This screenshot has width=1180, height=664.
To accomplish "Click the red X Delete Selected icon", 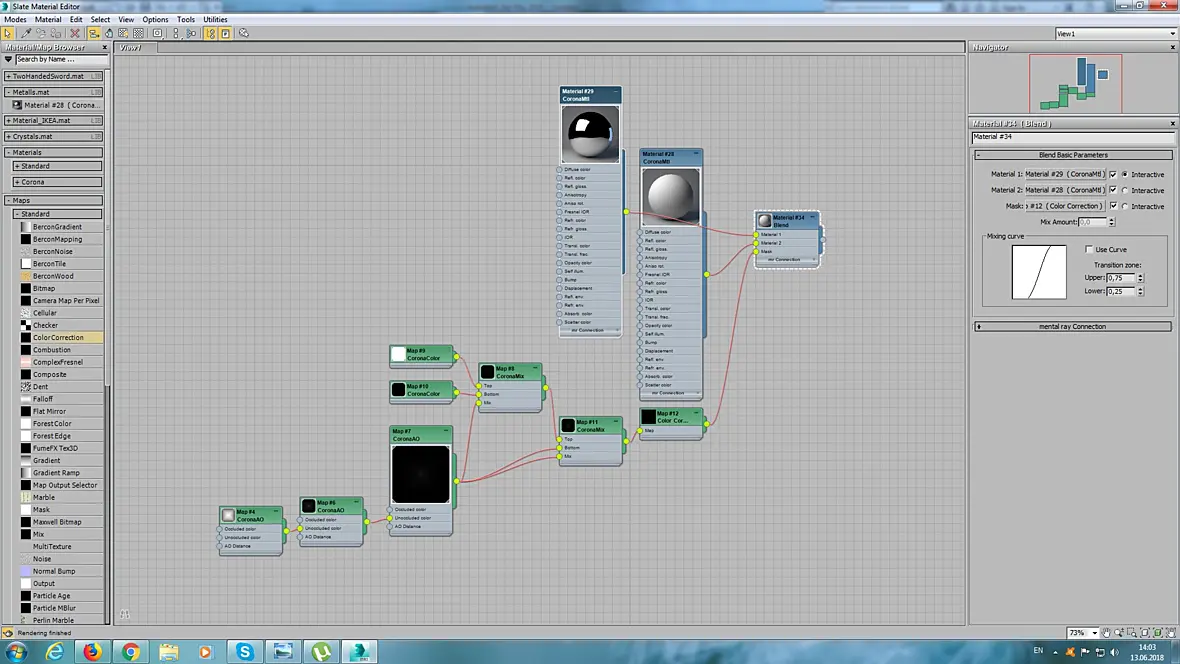I will (x=75, y=33).
